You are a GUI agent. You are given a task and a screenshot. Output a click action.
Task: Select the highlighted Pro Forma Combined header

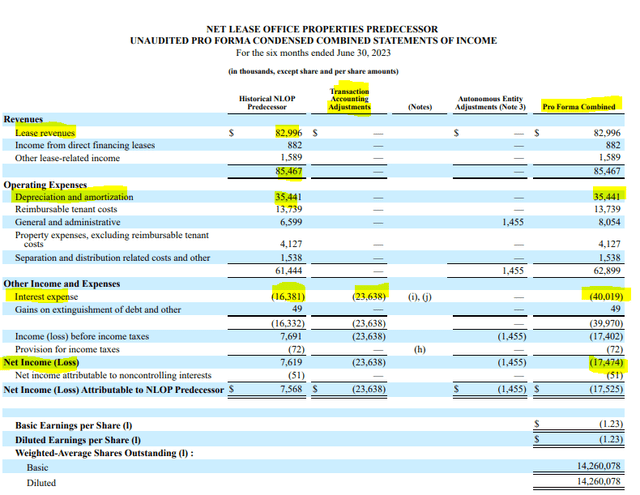(x=578, y=105)
